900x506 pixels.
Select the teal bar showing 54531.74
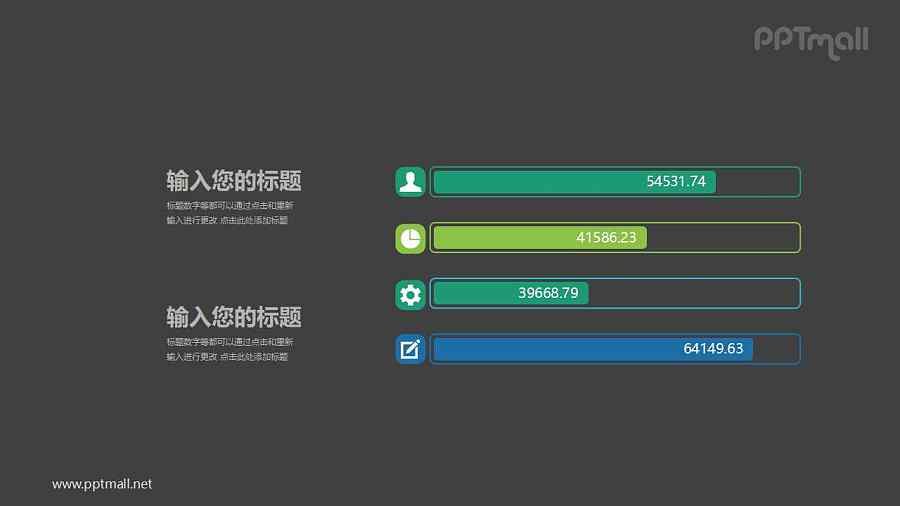[575, 182]
